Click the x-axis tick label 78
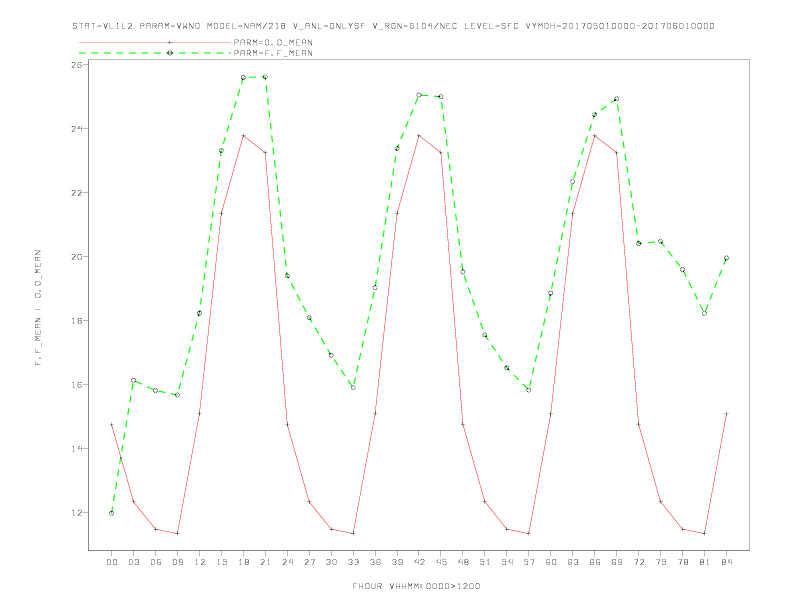This screenshot has height=612, width=792. (682, 562)
